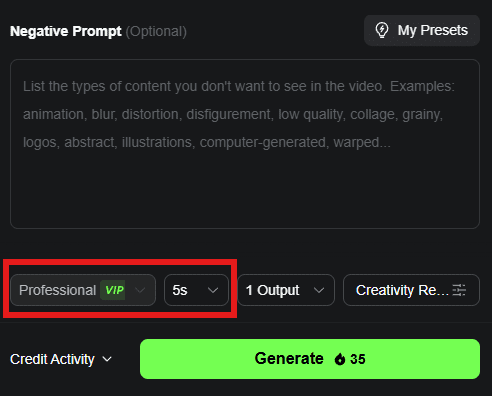
Task: Click the Negative Prompt heading label
Action: pos(66,31)
